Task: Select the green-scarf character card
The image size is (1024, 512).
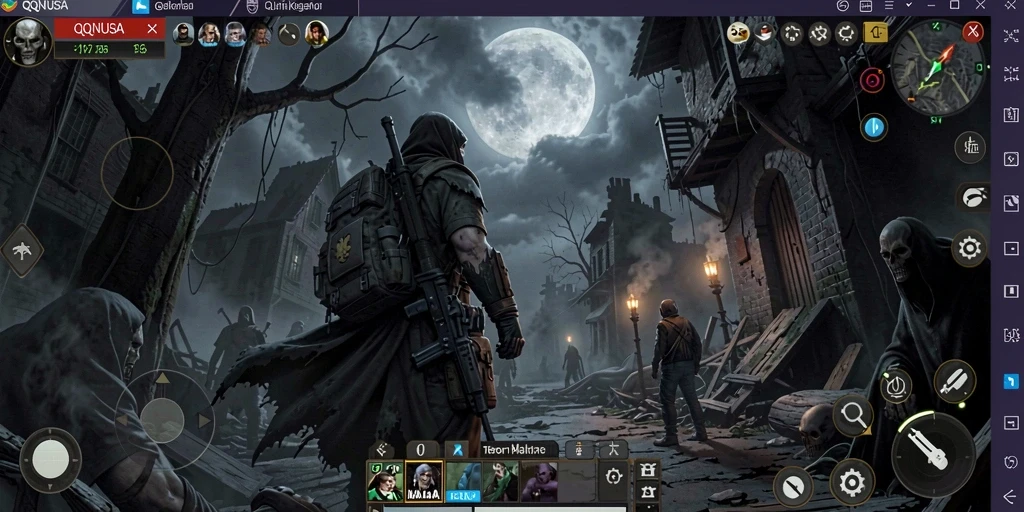Action: 500,481
